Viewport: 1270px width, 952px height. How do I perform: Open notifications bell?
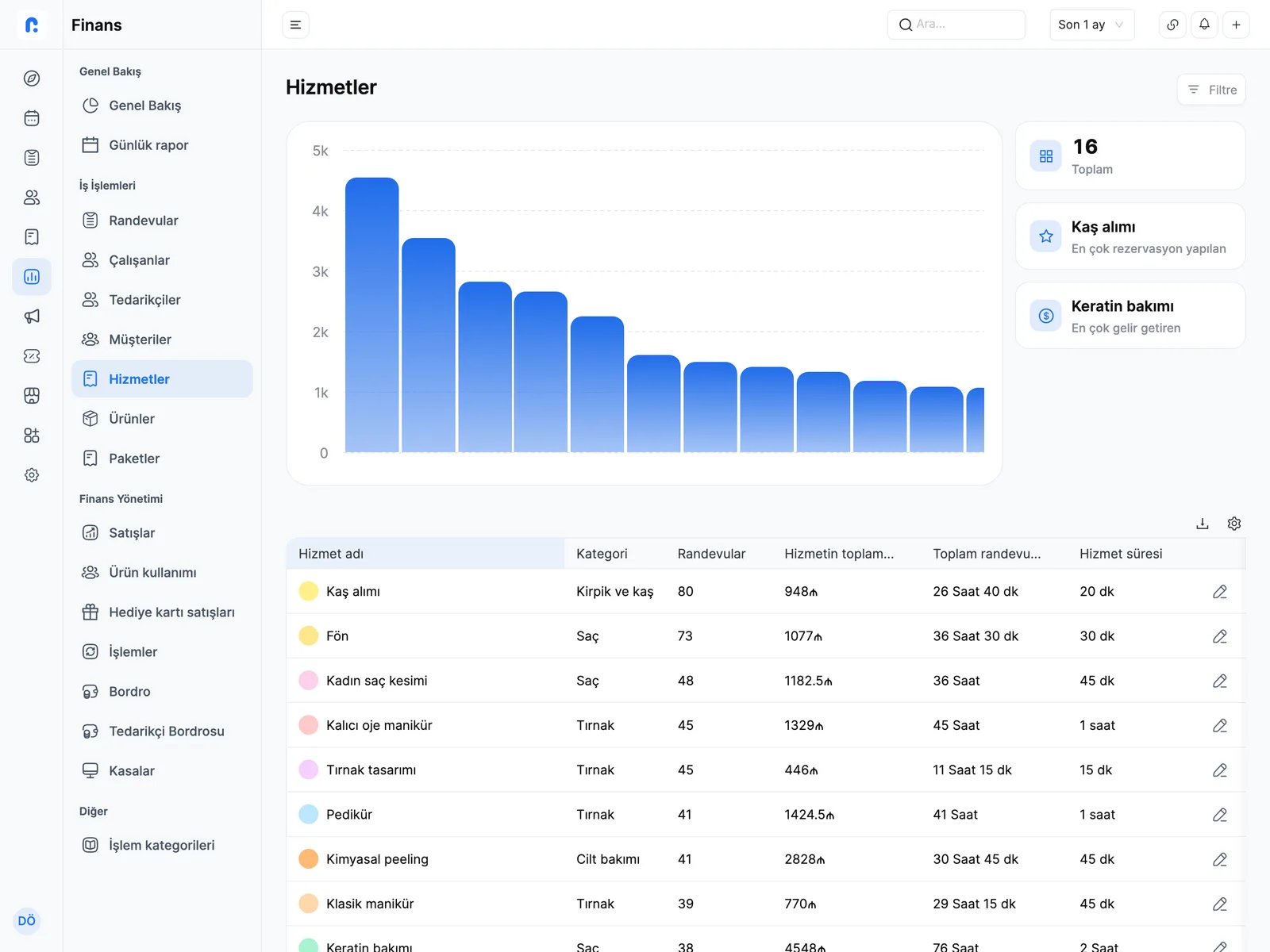pyautogui.click(x=1204, y=25)
